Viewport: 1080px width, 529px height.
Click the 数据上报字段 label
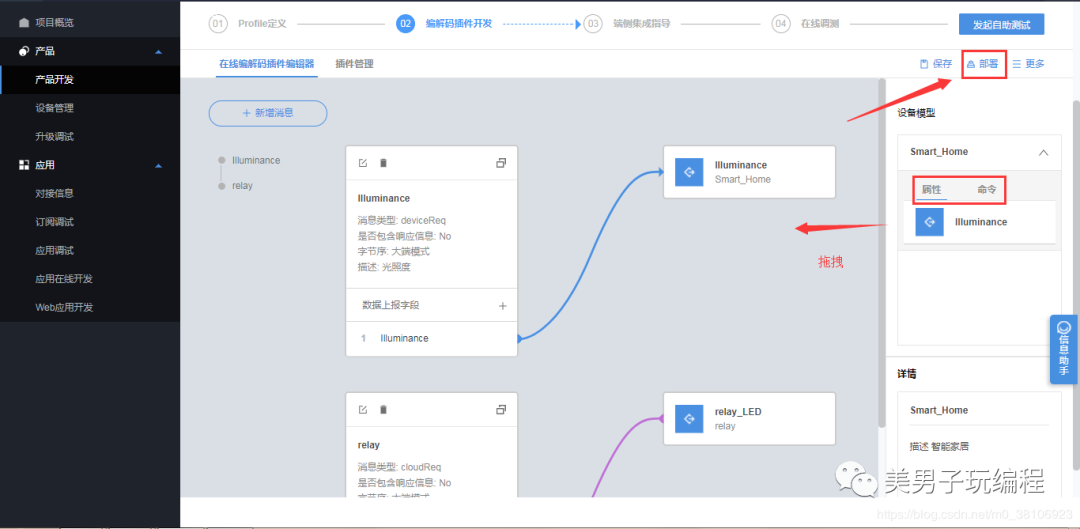click(x=391, y=305)
